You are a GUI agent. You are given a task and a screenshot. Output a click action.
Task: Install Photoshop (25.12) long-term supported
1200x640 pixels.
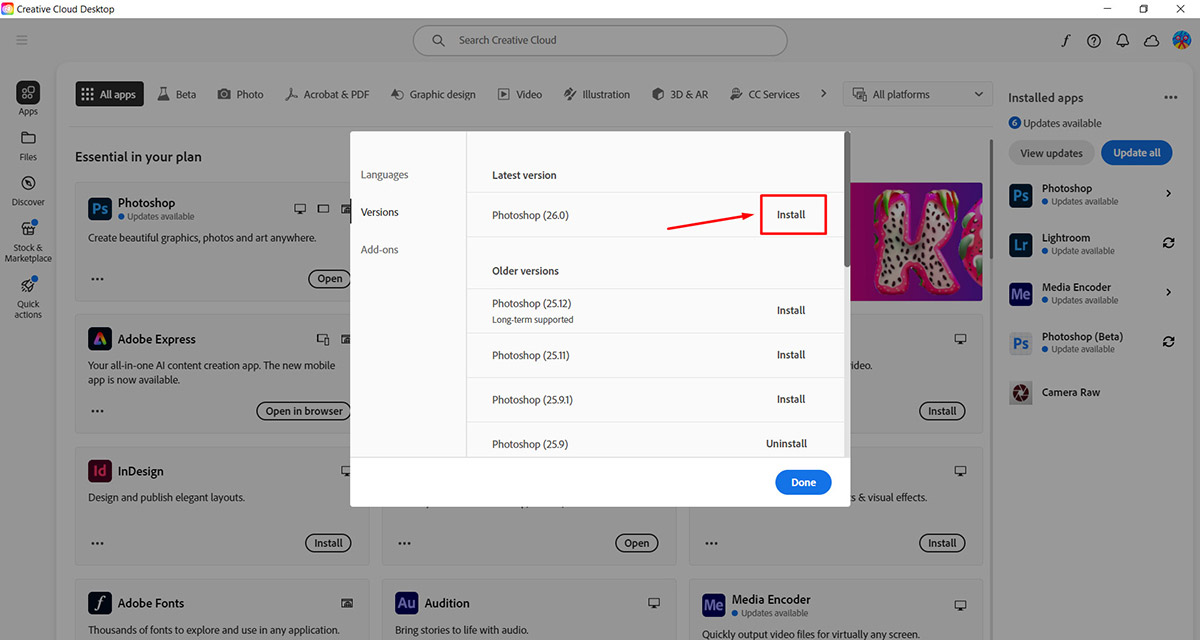coord(791,311)
